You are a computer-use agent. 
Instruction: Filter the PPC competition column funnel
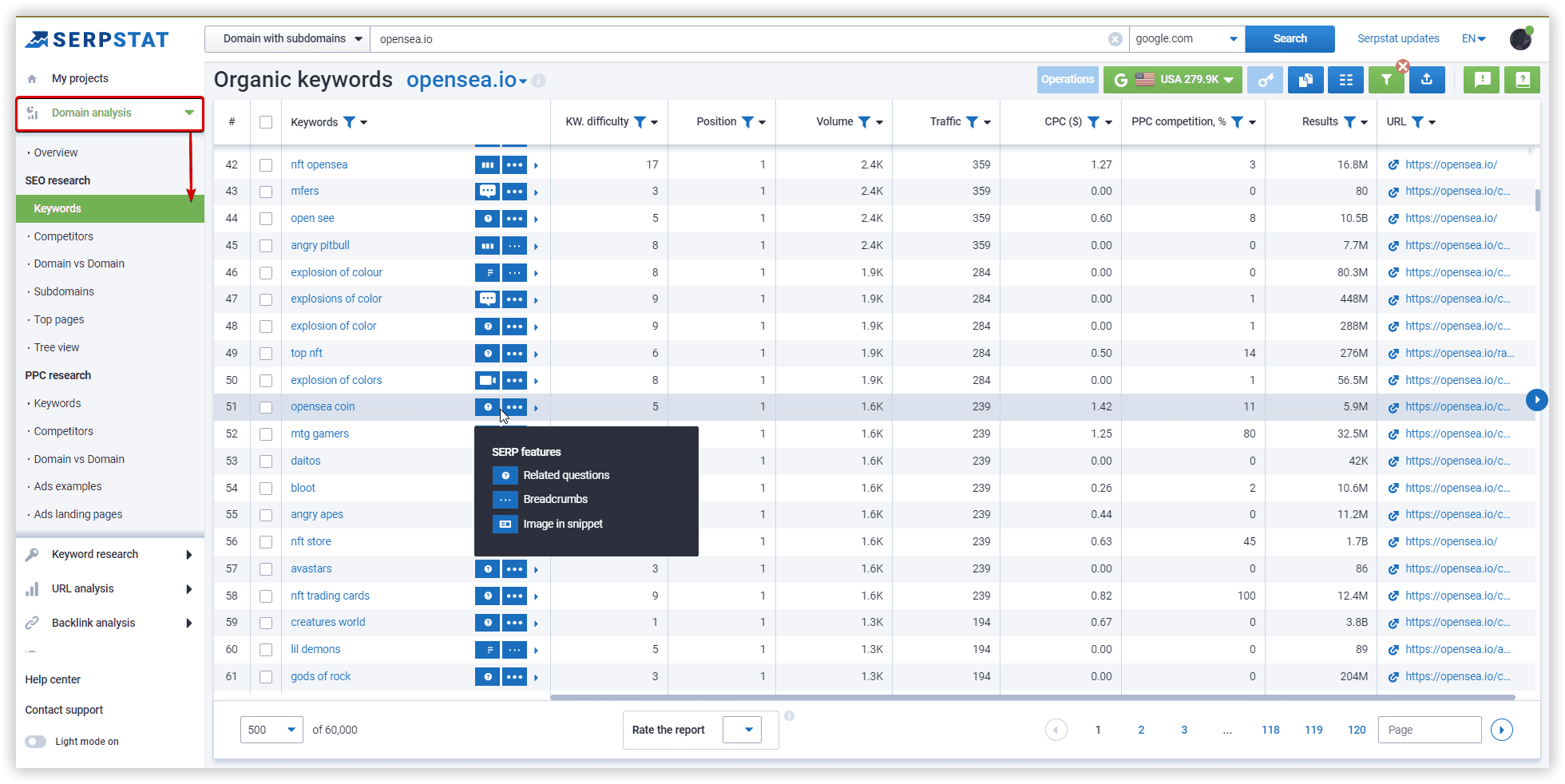click(1237, 122)
